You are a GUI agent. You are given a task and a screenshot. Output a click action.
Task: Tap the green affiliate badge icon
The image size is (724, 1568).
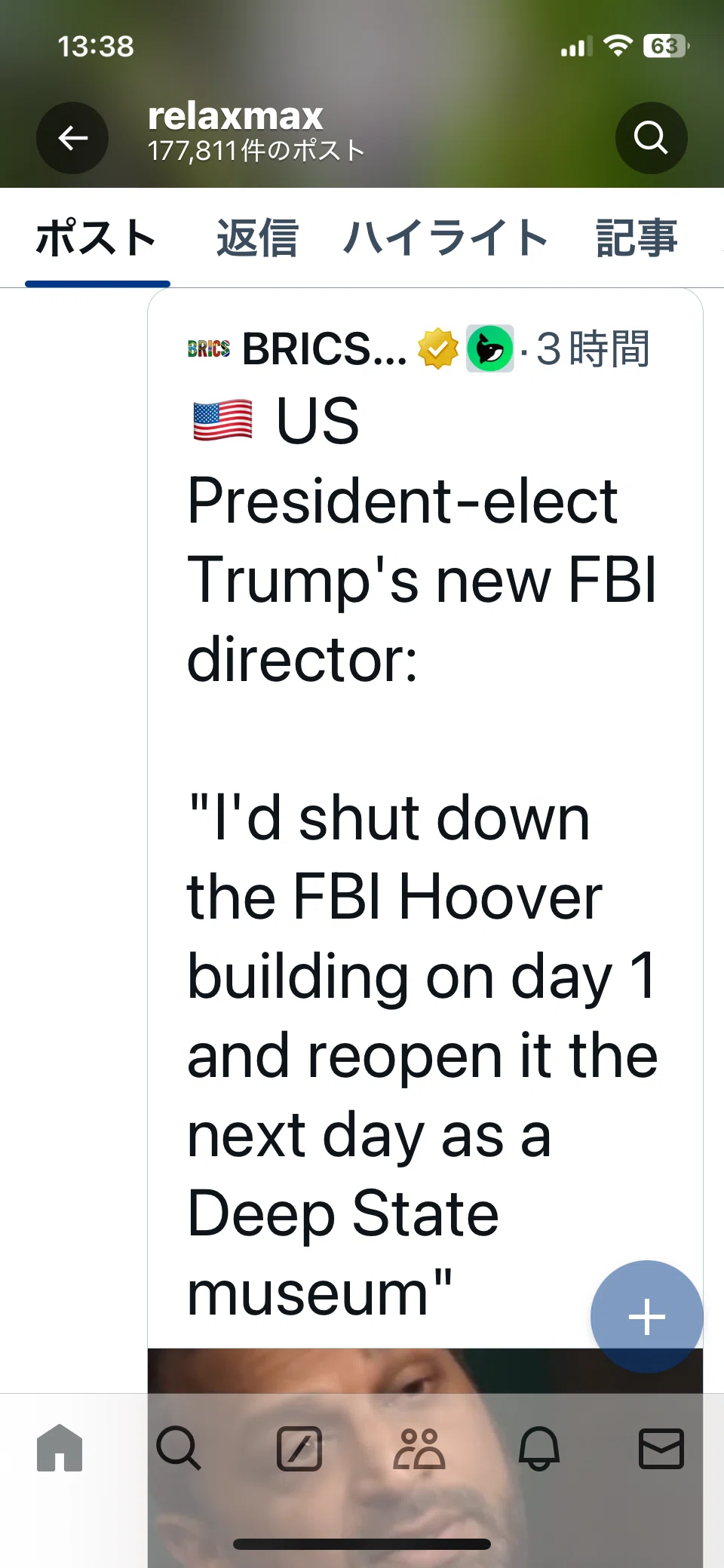pyautogui.click(x=490, y=348)
